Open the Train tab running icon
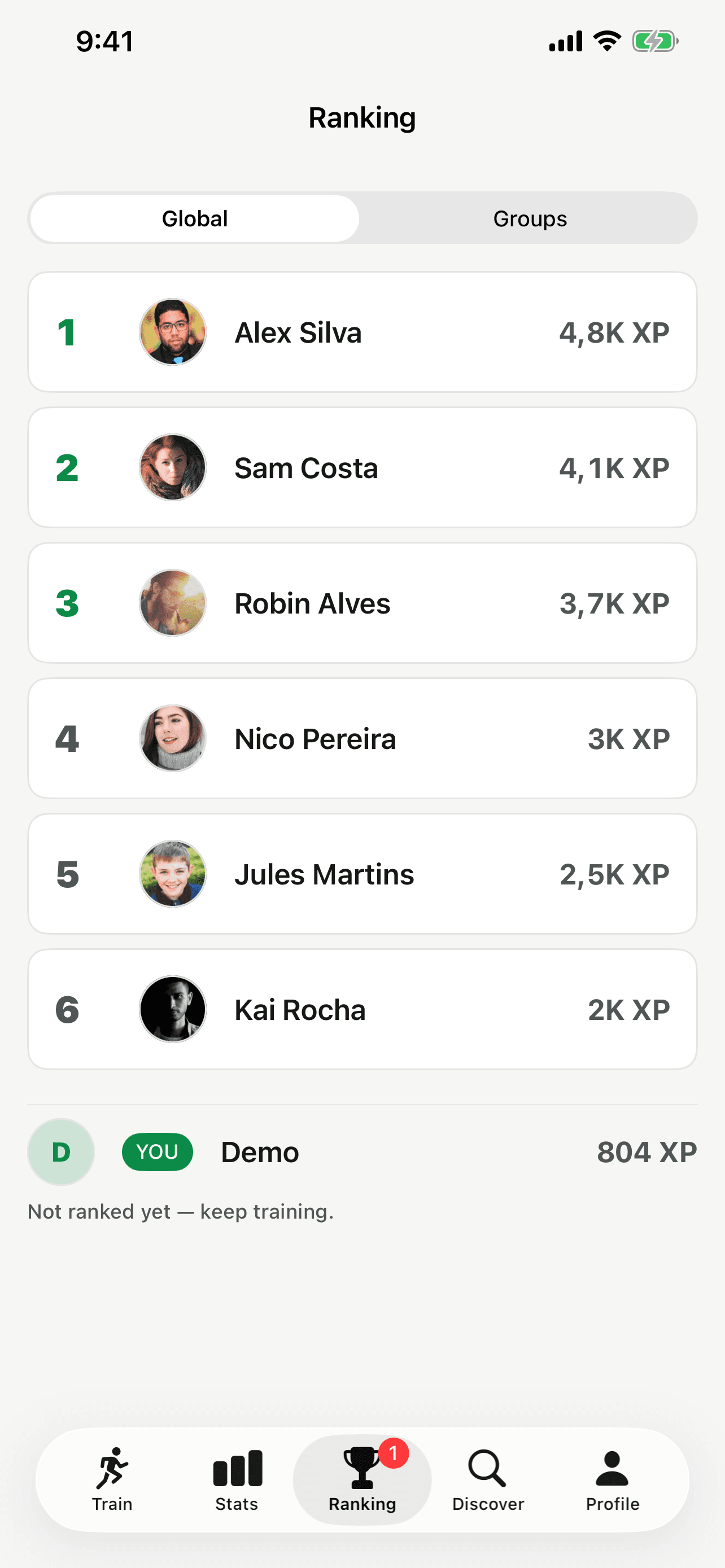This screenshot has height=1568, width=725. point(112,1468)
